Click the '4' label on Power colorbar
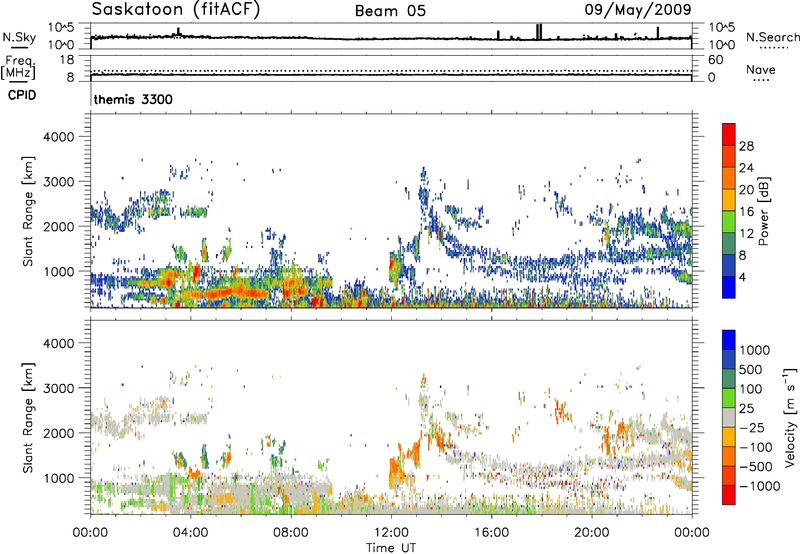Image resolution: width=800 pixels, height=554 pixels. (x=742, y=277)
